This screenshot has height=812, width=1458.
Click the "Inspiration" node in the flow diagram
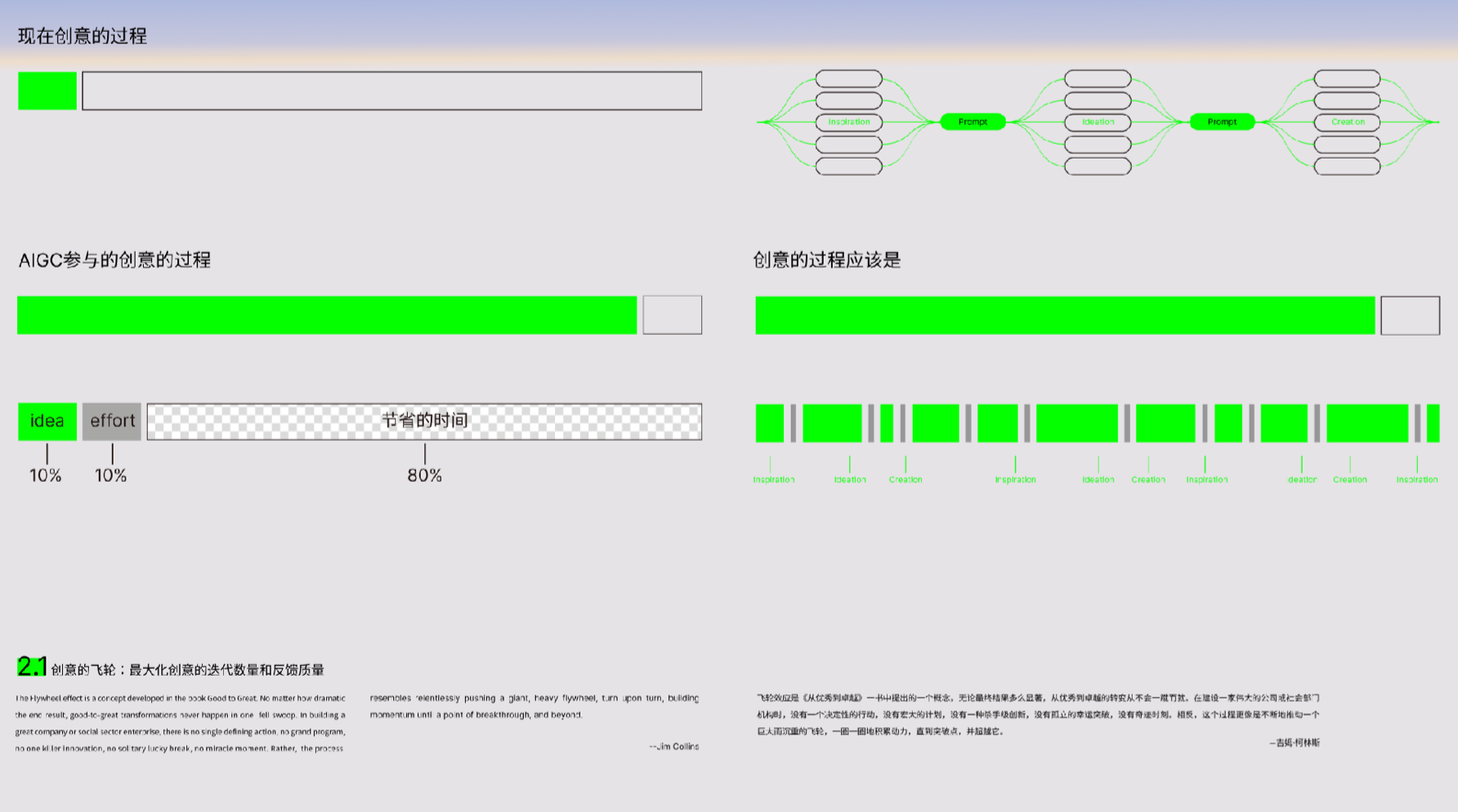849,122
